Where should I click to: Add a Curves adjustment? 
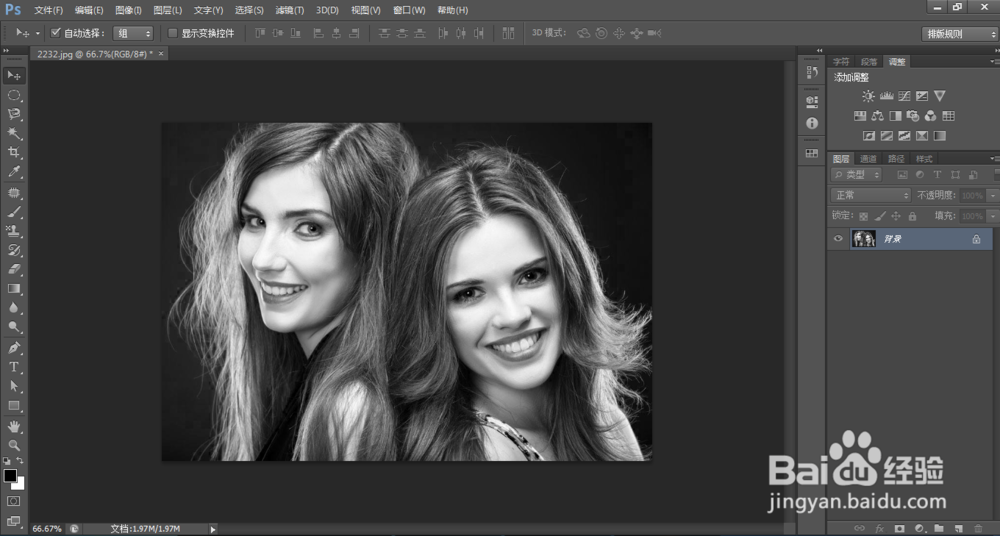(904, 96)
